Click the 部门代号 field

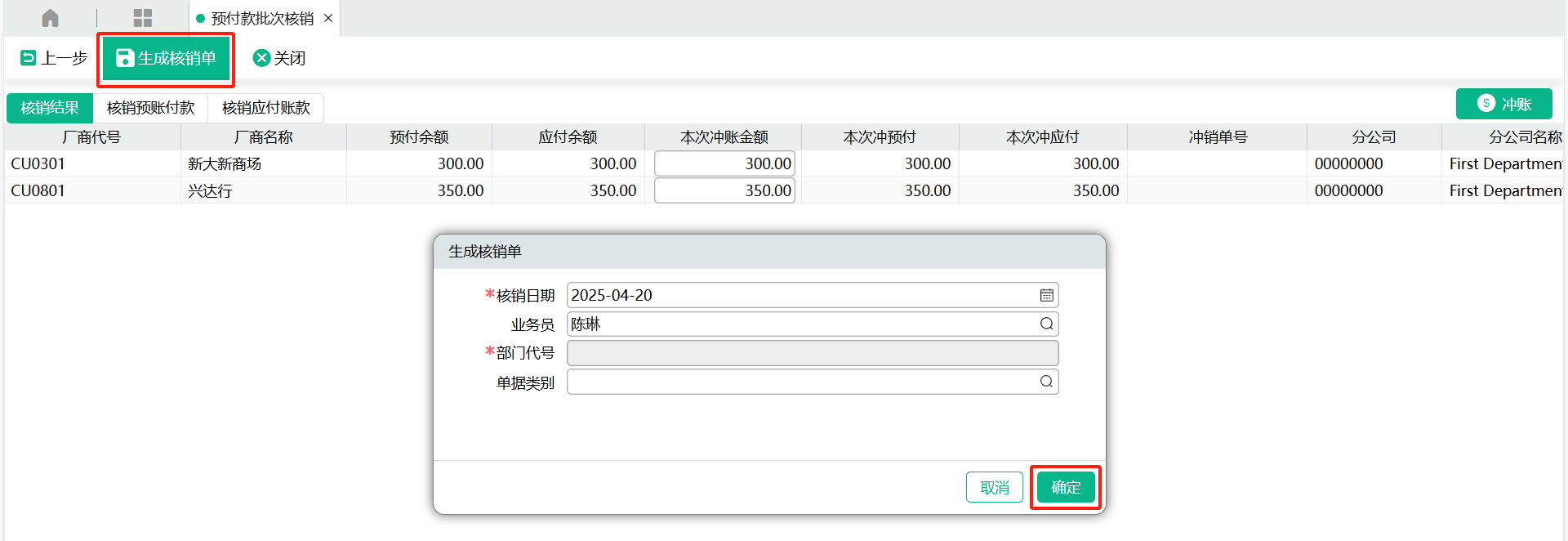812,353
